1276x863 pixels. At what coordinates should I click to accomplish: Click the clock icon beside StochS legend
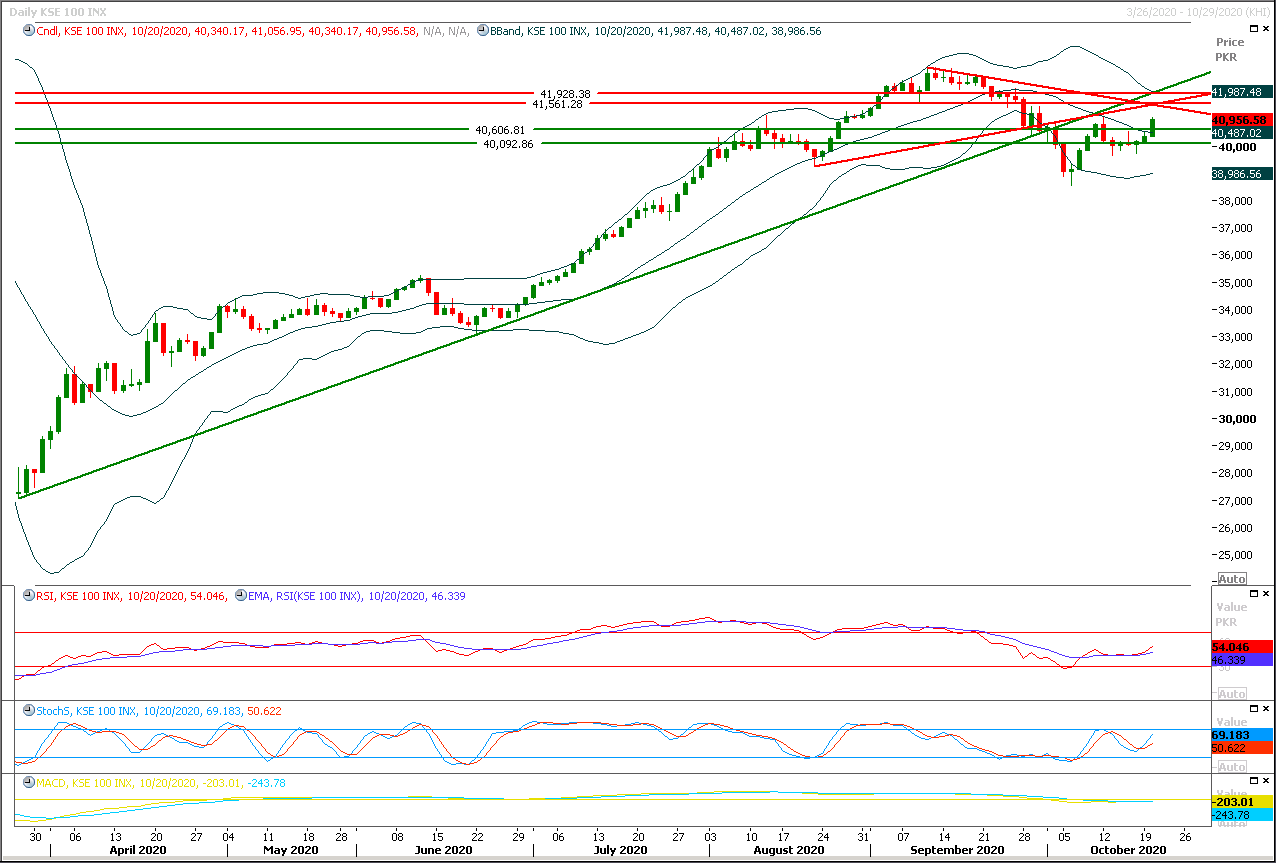pos(29,710)
